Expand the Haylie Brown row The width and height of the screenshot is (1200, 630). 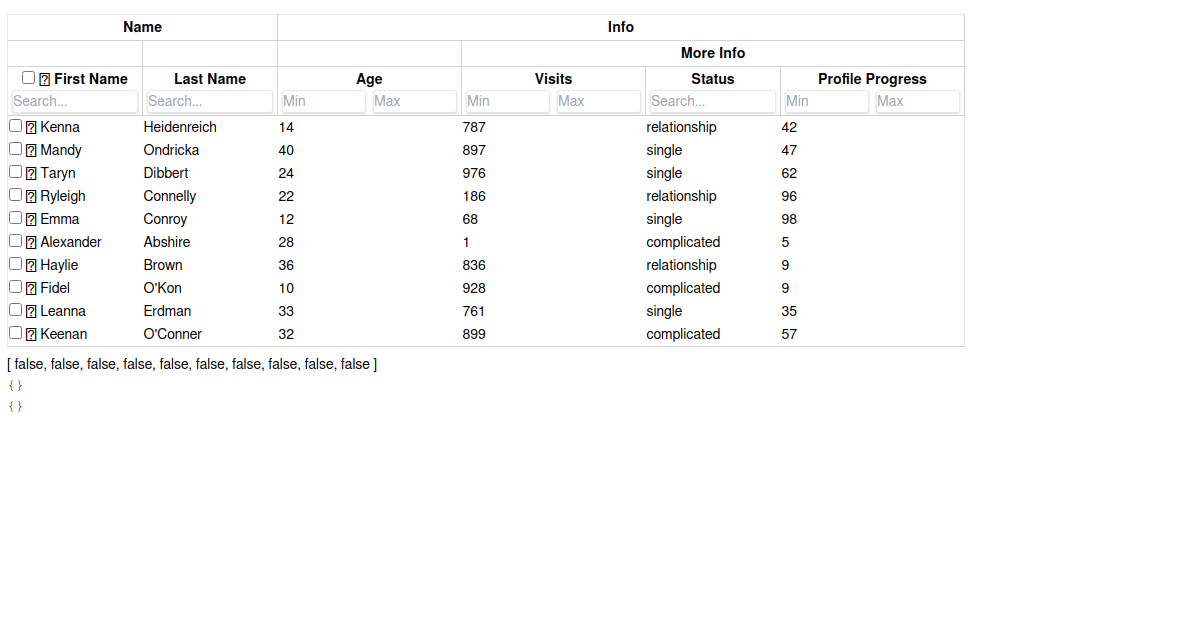click(x=31, y=266)
